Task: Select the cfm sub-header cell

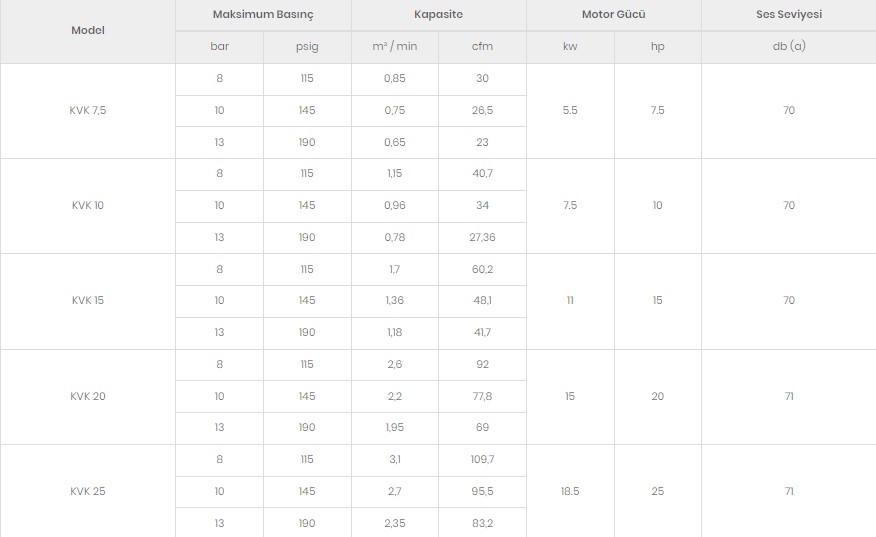Action: (482, 47)
